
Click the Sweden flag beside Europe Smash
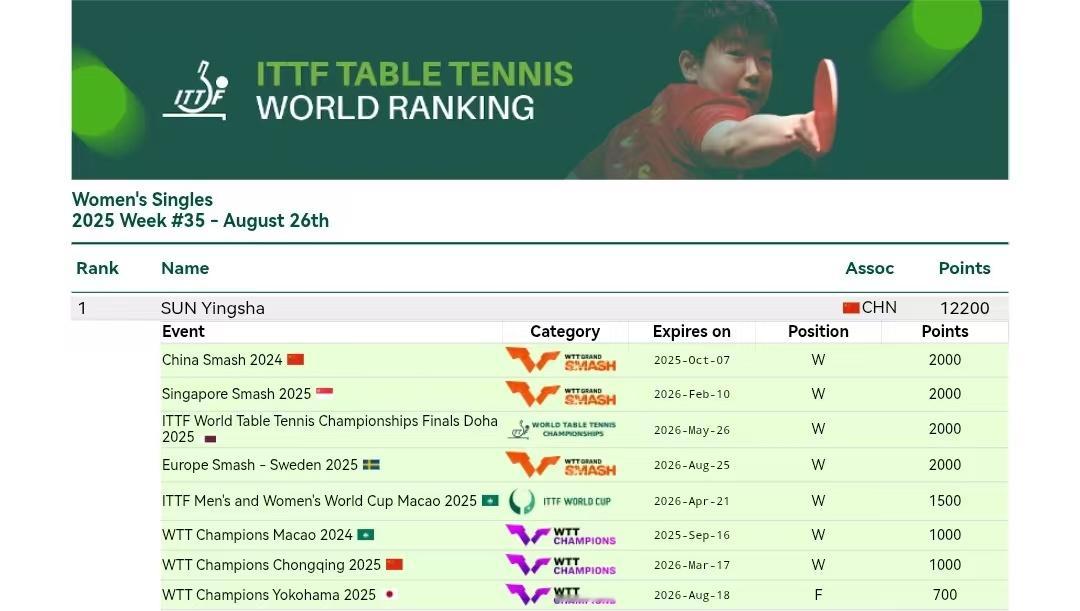[371, 465]
